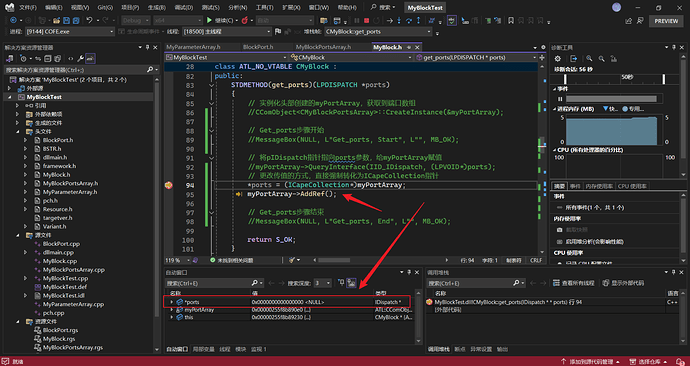The width and height of the screenshot is (690, 366).
Task: Click the Step Over debug arrow icon
Action: [409, 20]
